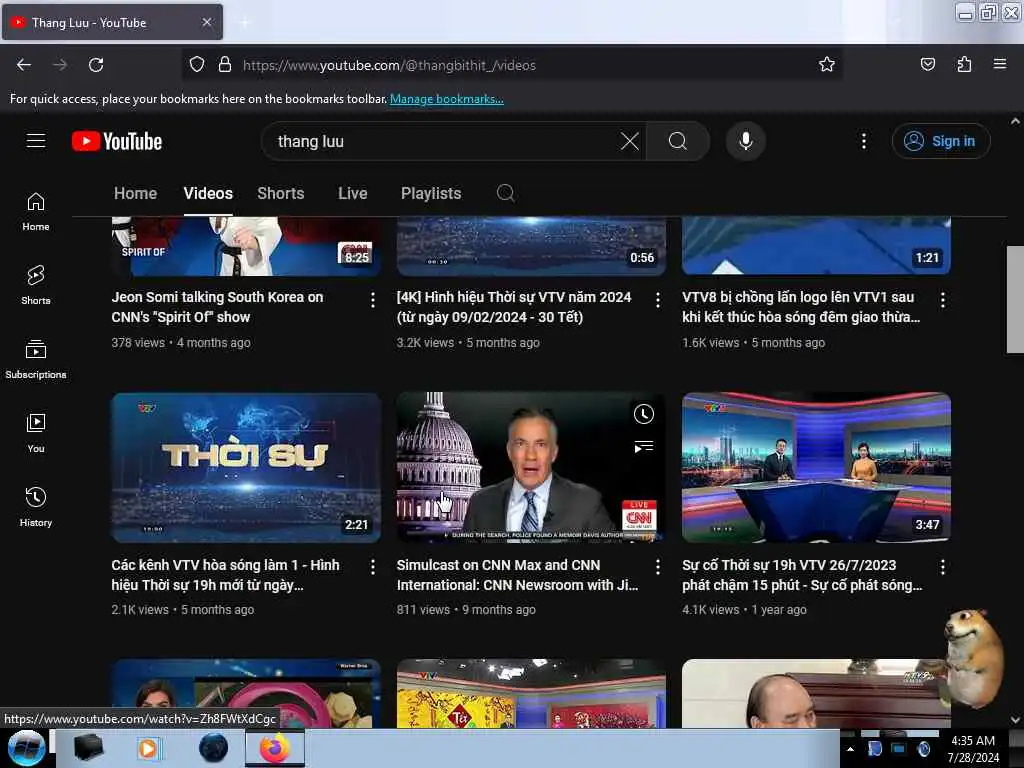Viewport: 1024px width, 768px height.
Task: Click the YouTube logo
Action: click(x=117, y=141)
